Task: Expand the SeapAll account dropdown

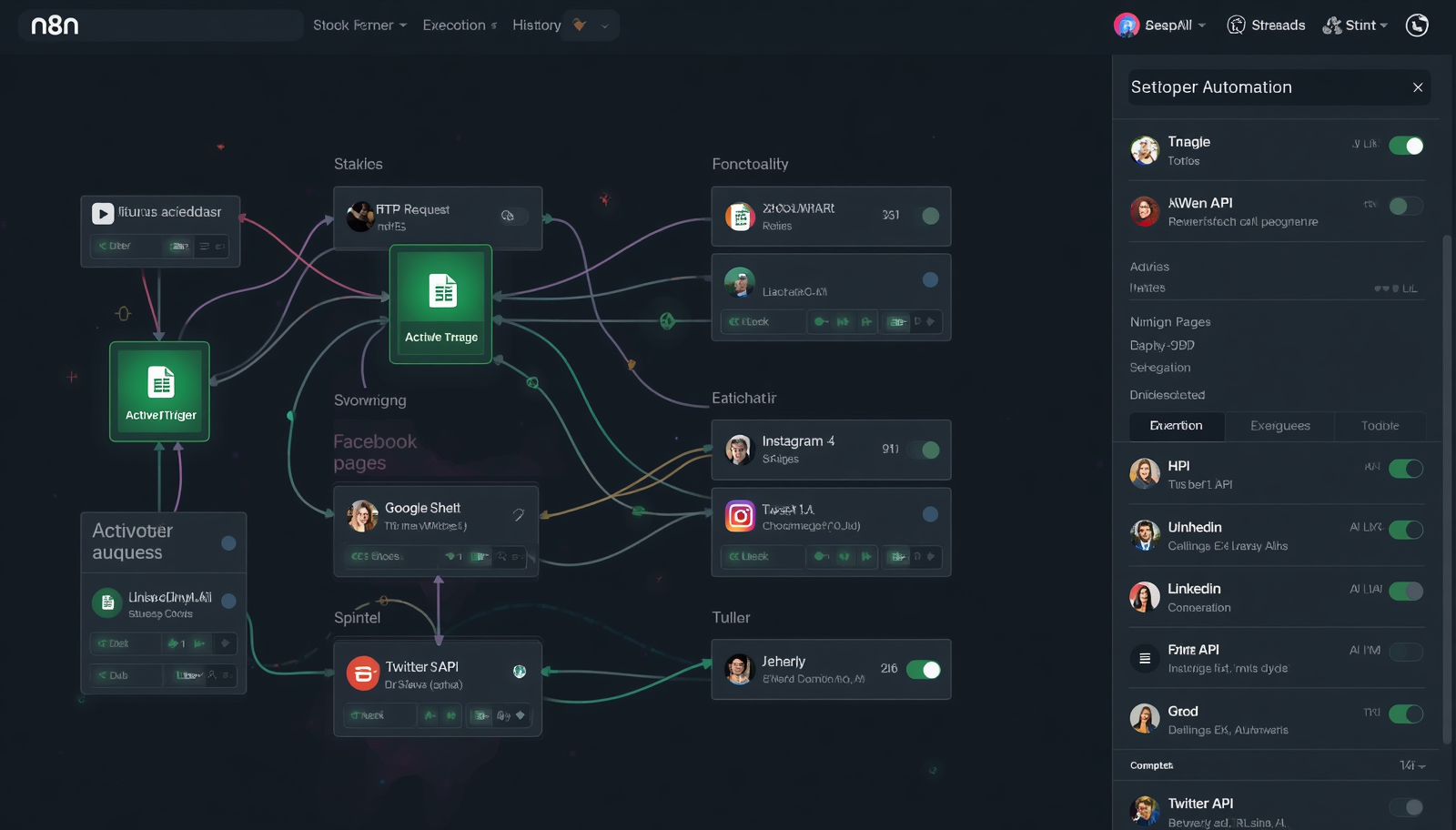Action: 1160,25
